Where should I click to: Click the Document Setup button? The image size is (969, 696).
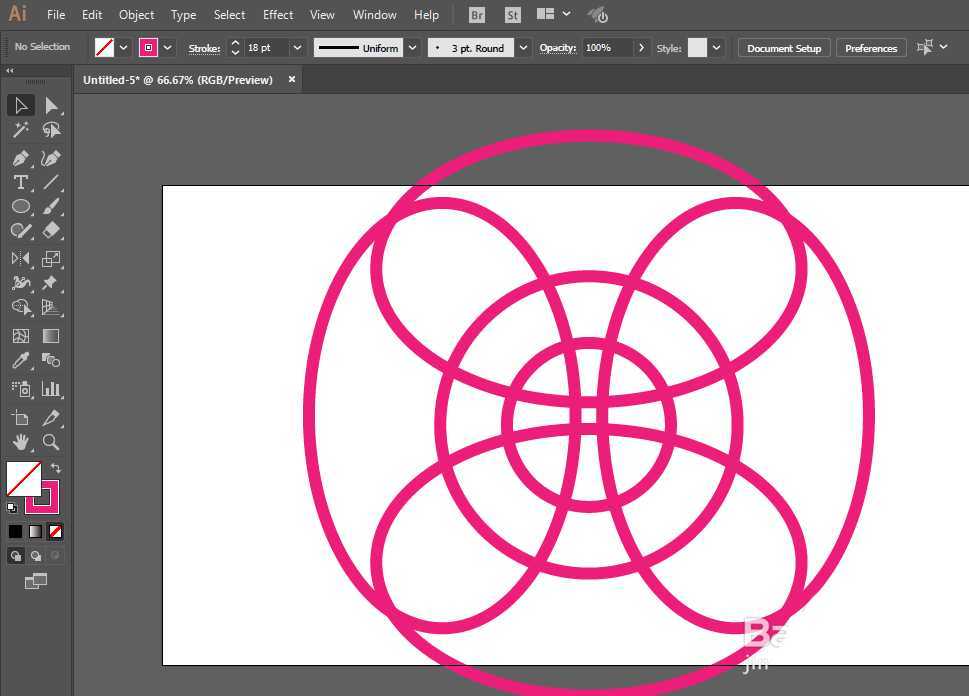point(783,48)
